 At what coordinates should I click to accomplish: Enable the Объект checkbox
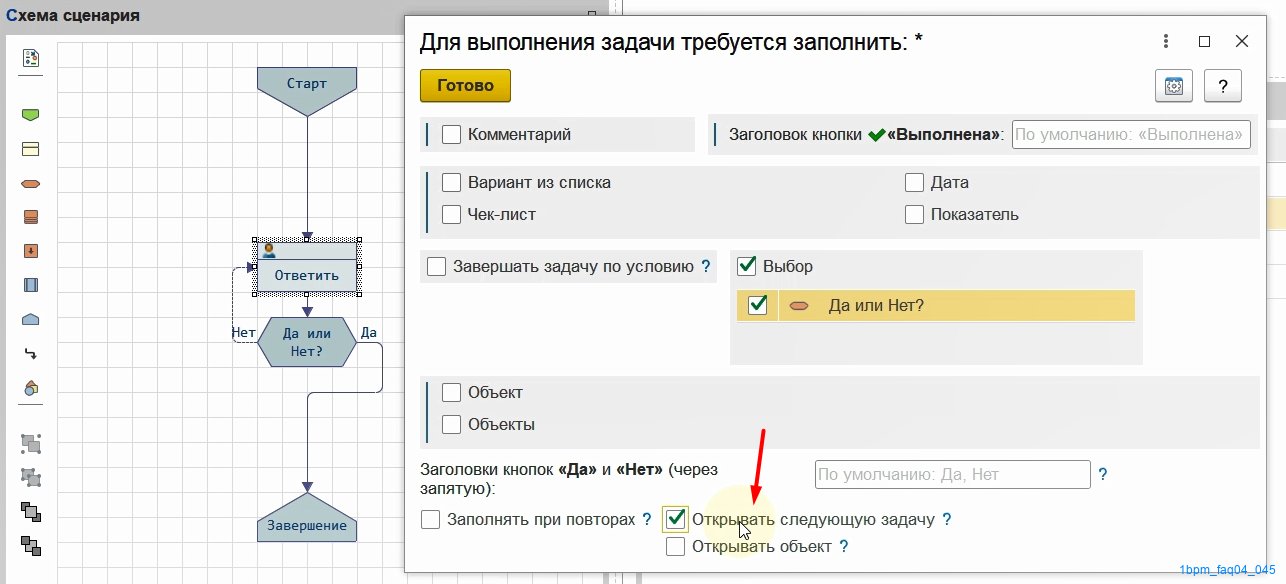pyautogui.click(x=451, y=393)
